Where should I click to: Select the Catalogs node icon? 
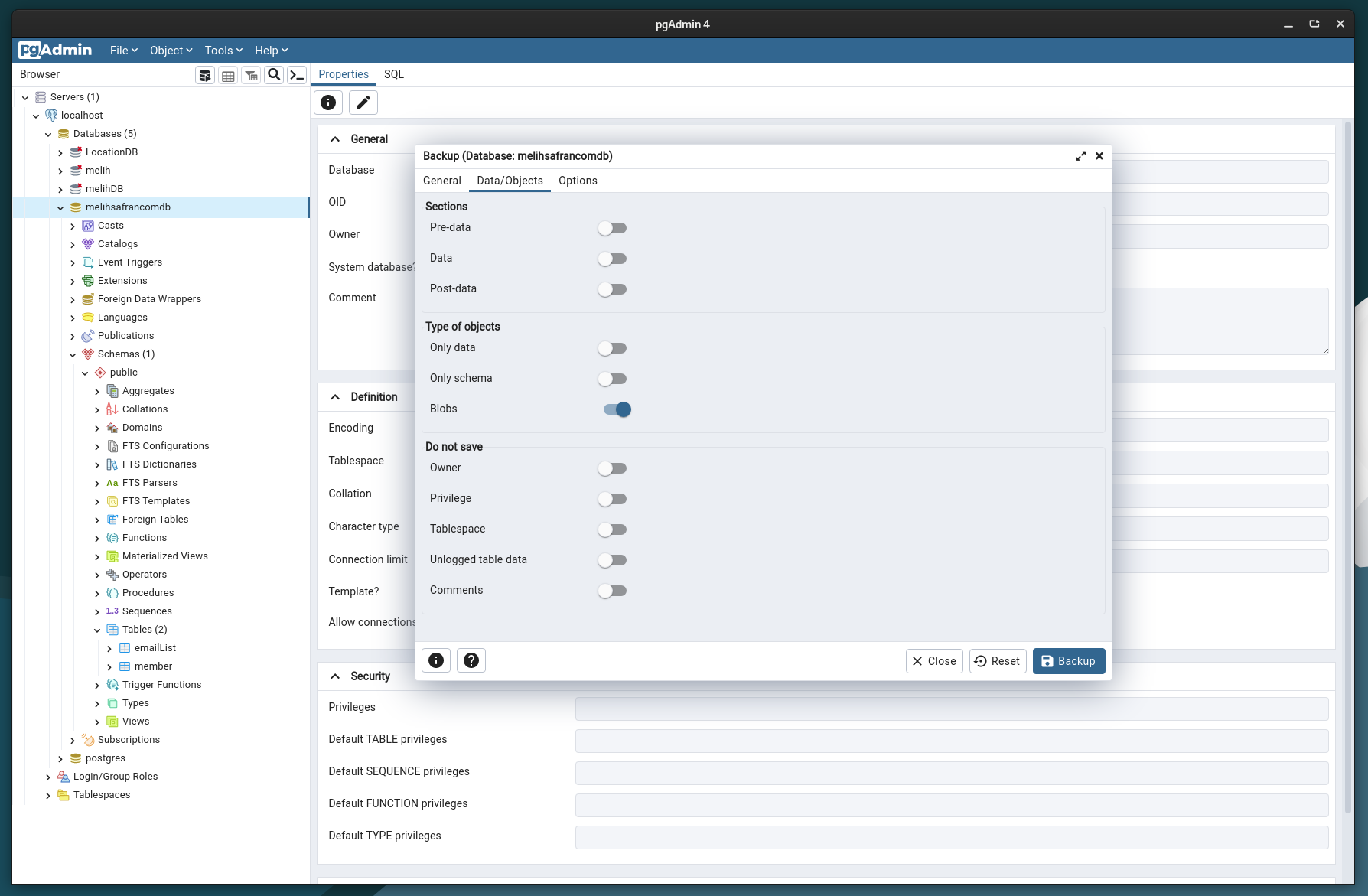click(x=88, y=244)
